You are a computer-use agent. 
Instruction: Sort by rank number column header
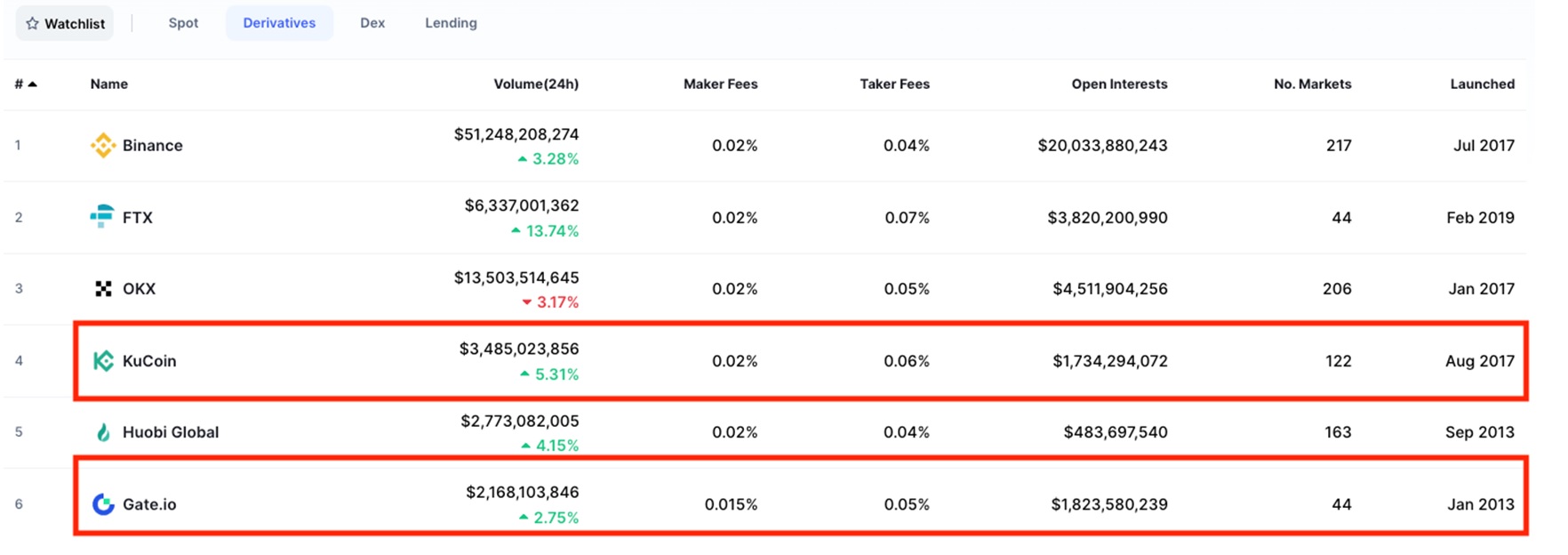[26, 84]
